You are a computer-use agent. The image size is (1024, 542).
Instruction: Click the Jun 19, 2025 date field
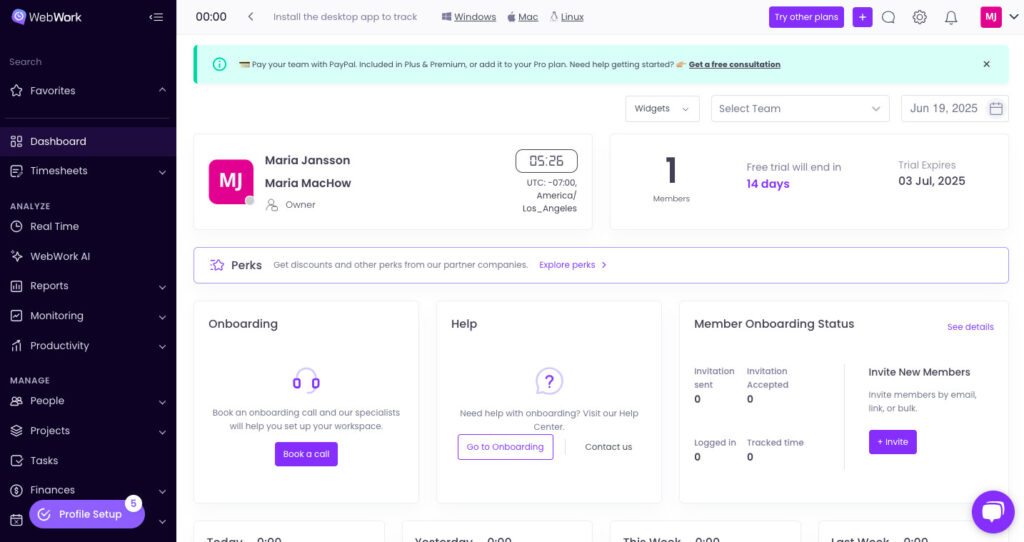coord(955,108)
